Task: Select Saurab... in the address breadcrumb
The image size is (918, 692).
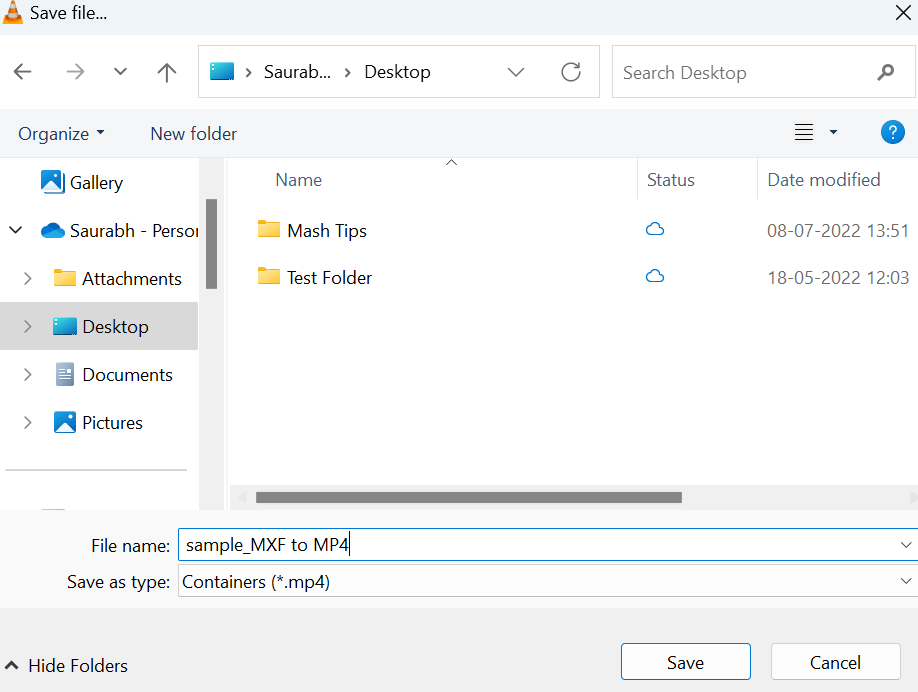Action: pos(297,72)
